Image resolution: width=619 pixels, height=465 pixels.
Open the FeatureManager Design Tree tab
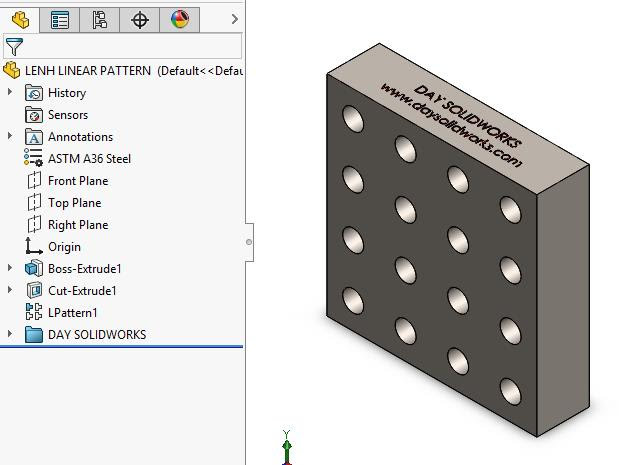pyautogui.click(x=20, y=19)
